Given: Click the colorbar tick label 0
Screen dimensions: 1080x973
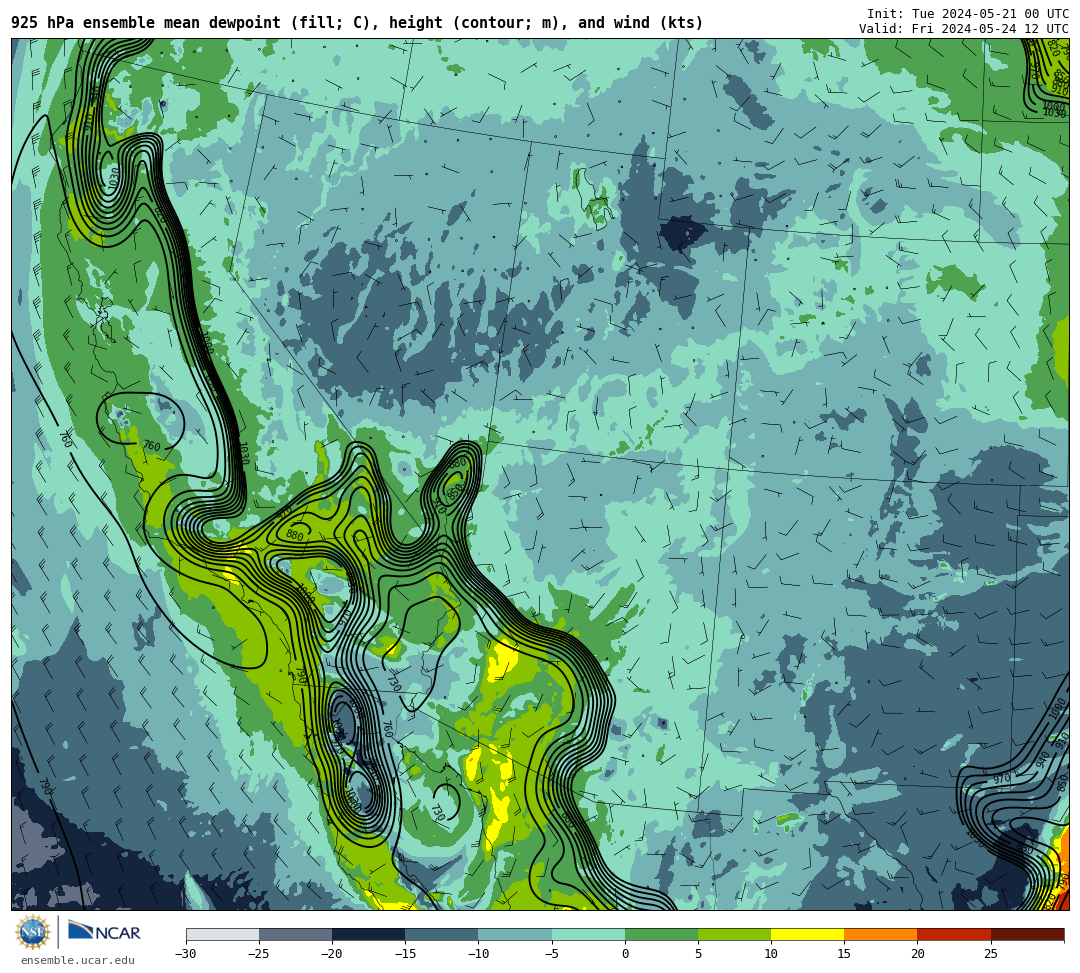Looking at the screenshot, I should (625, 954).
